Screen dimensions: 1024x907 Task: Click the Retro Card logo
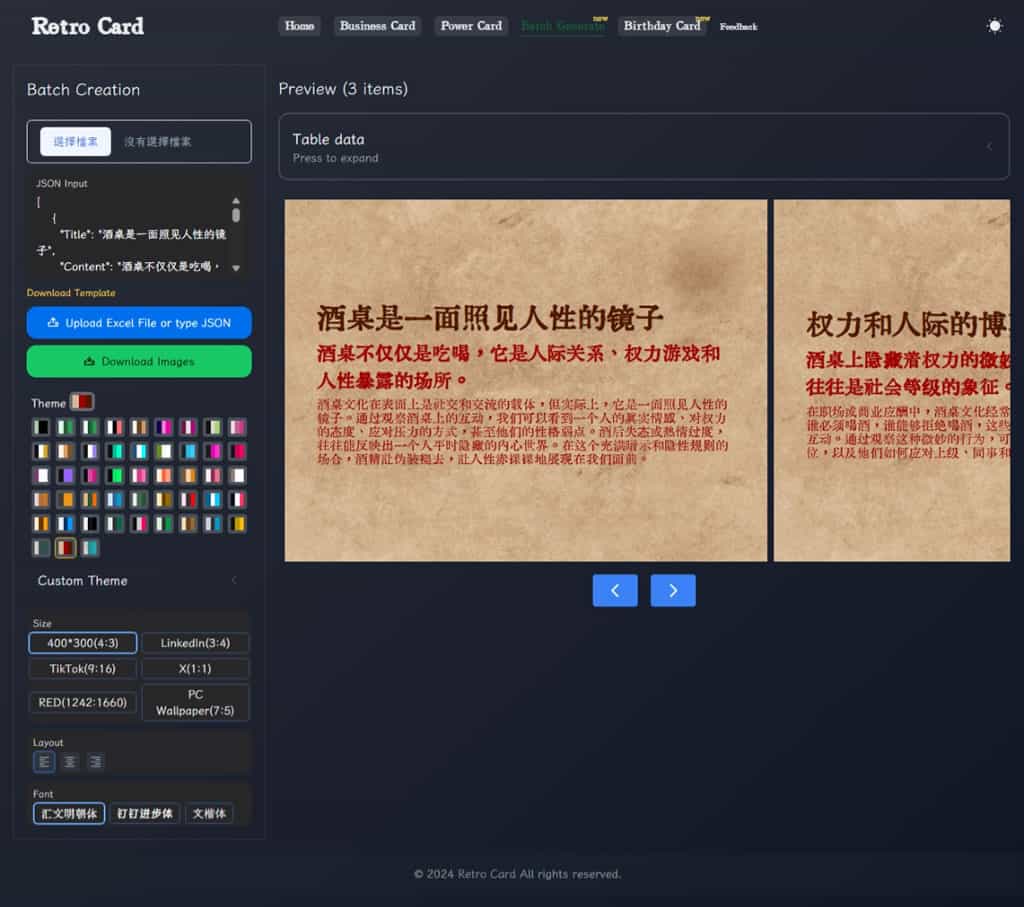pyautogui.click(x=88, y=26)
